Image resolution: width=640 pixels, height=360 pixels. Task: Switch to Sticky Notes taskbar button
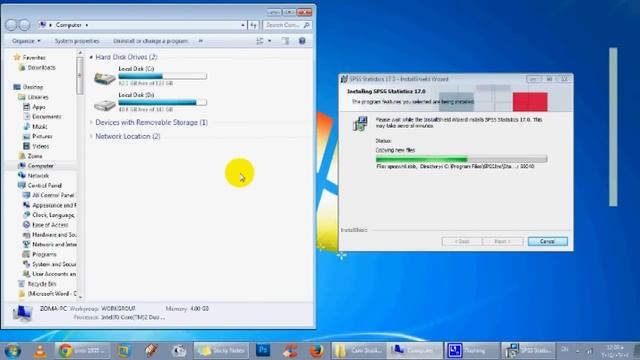[221, 351]
